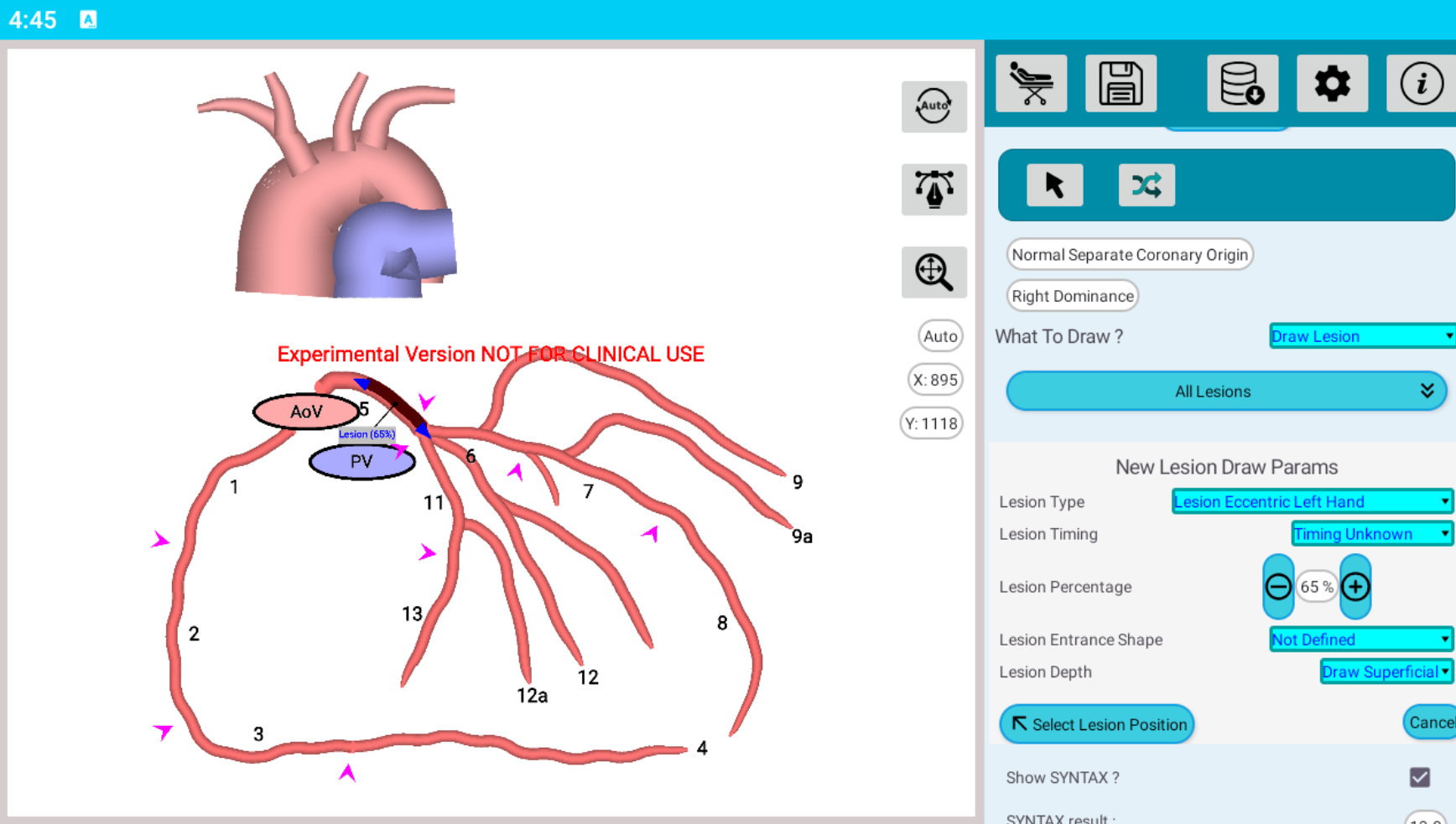Click the shuffle arrows icon
This screenshot has width=1456, height=824.
tap(1147, 185)
